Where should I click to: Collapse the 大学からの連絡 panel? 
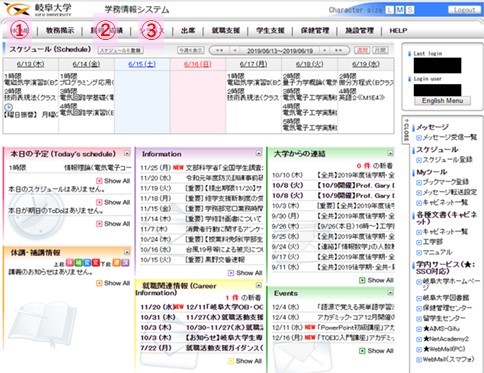tap(390, 153)
